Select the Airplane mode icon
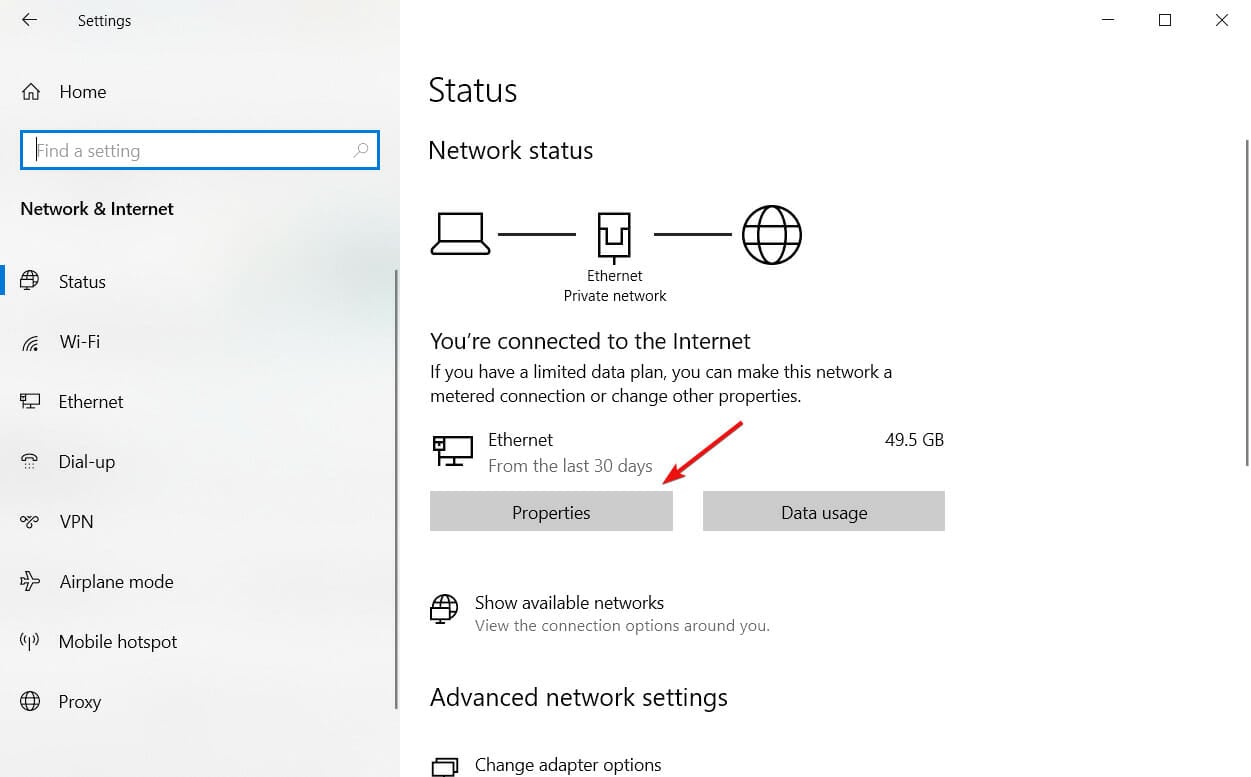This screenshot has width=1251, height=777. [30, 582]
